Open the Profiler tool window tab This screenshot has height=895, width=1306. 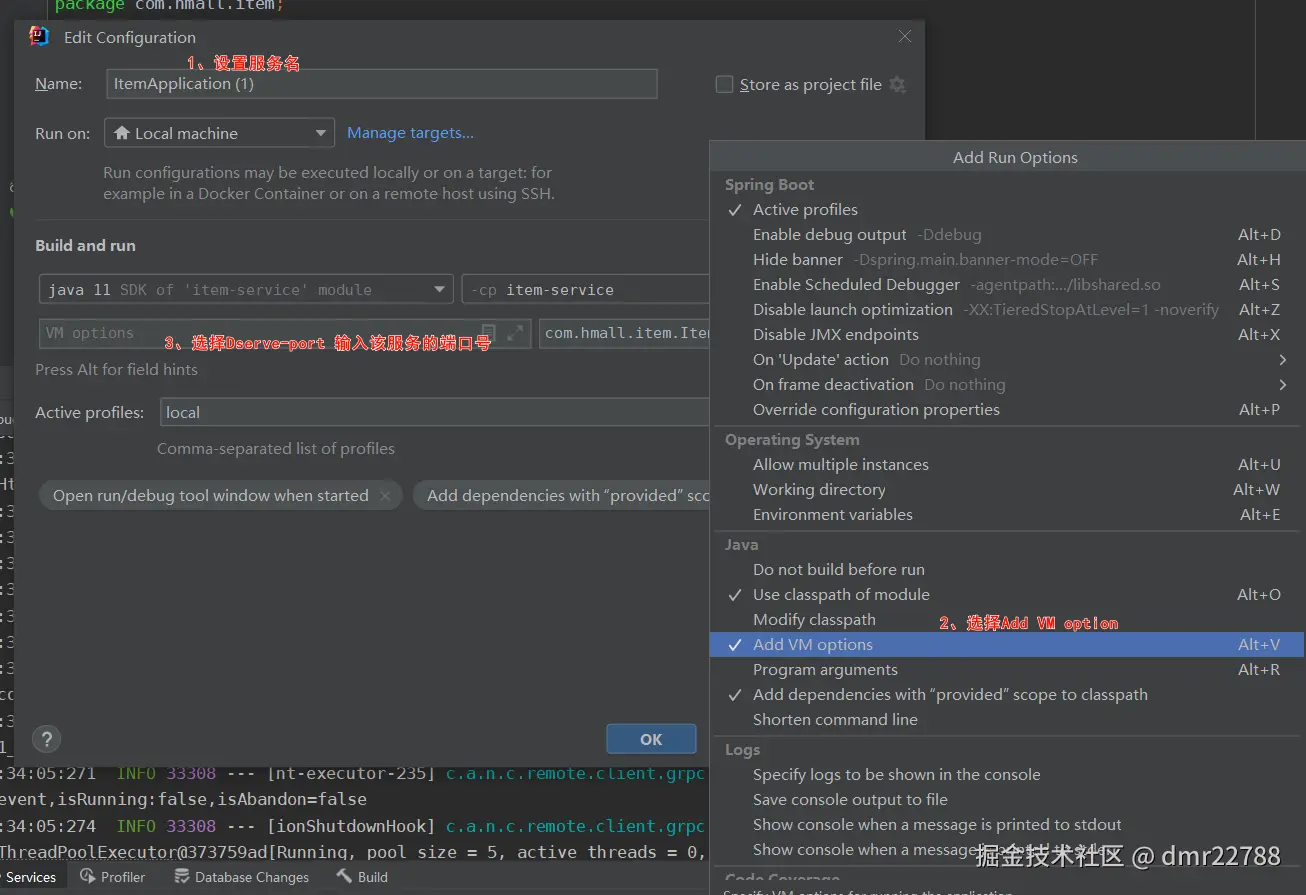tap(113, 877)
